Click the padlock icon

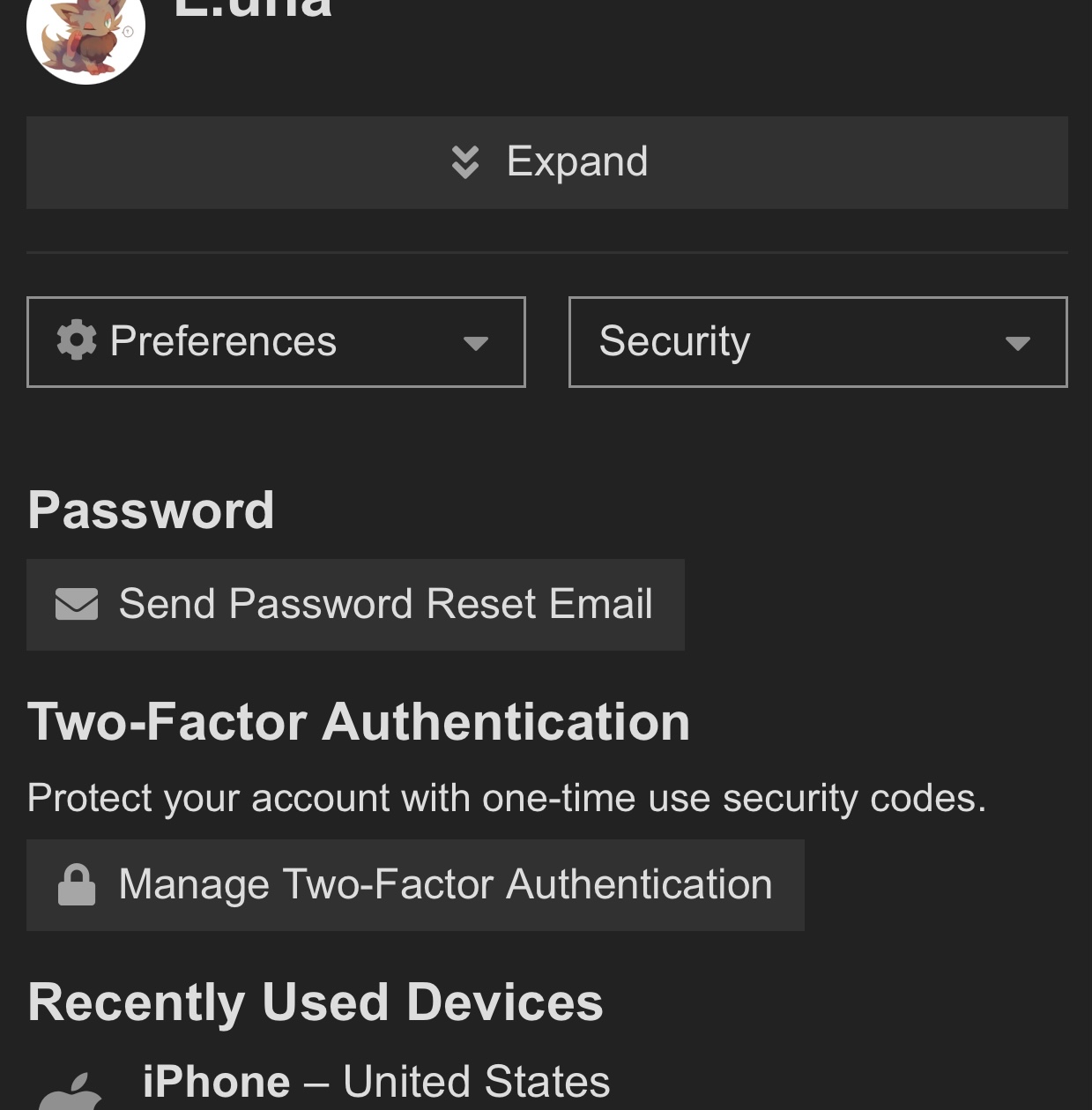[77, 884]
